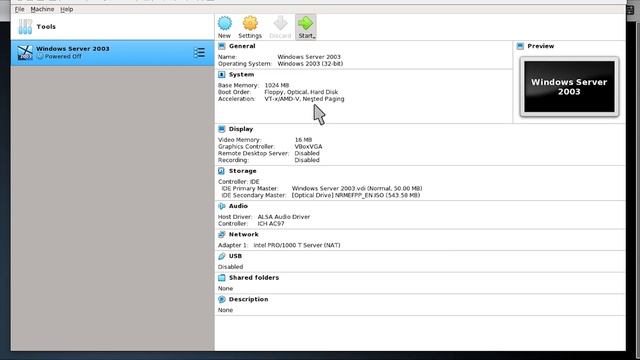Open the Display section heading
640x360 pixels.
[x=241, y=129]
